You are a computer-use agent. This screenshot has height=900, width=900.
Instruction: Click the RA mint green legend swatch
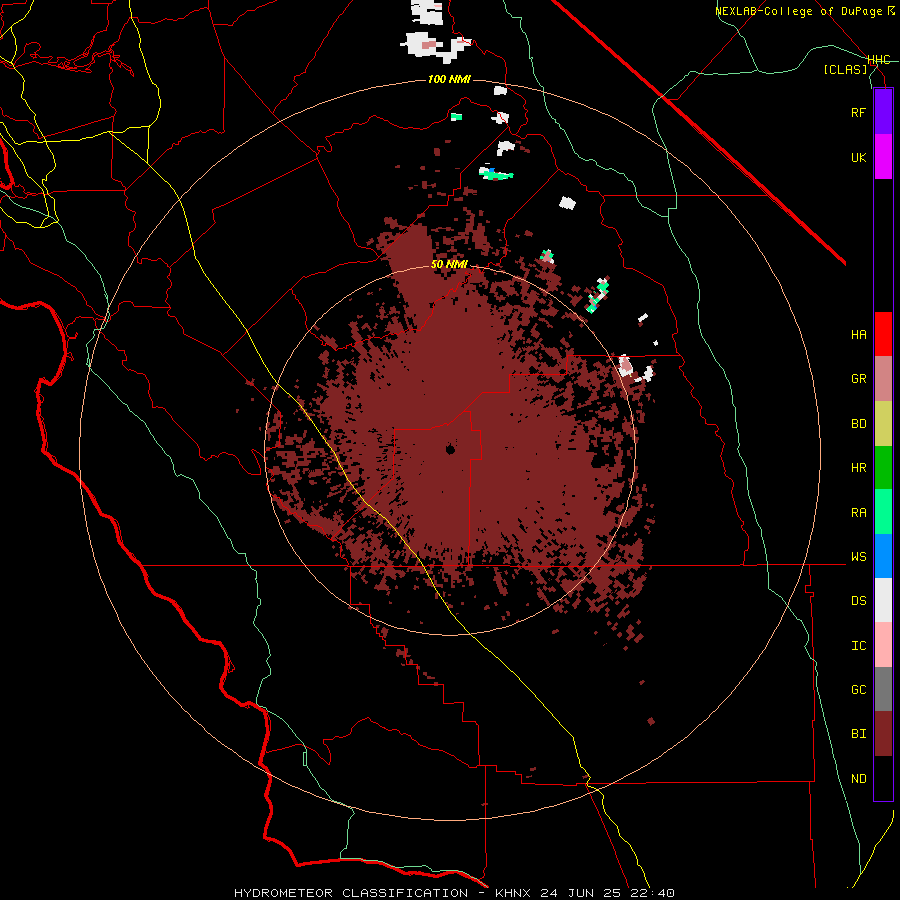tap(883, 512)
